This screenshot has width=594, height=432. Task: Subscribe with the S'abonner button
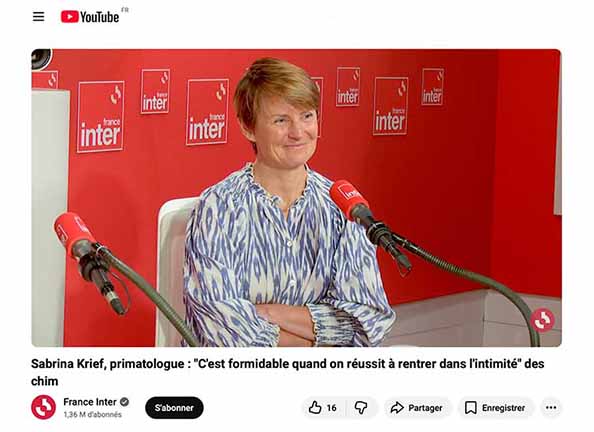174,408
